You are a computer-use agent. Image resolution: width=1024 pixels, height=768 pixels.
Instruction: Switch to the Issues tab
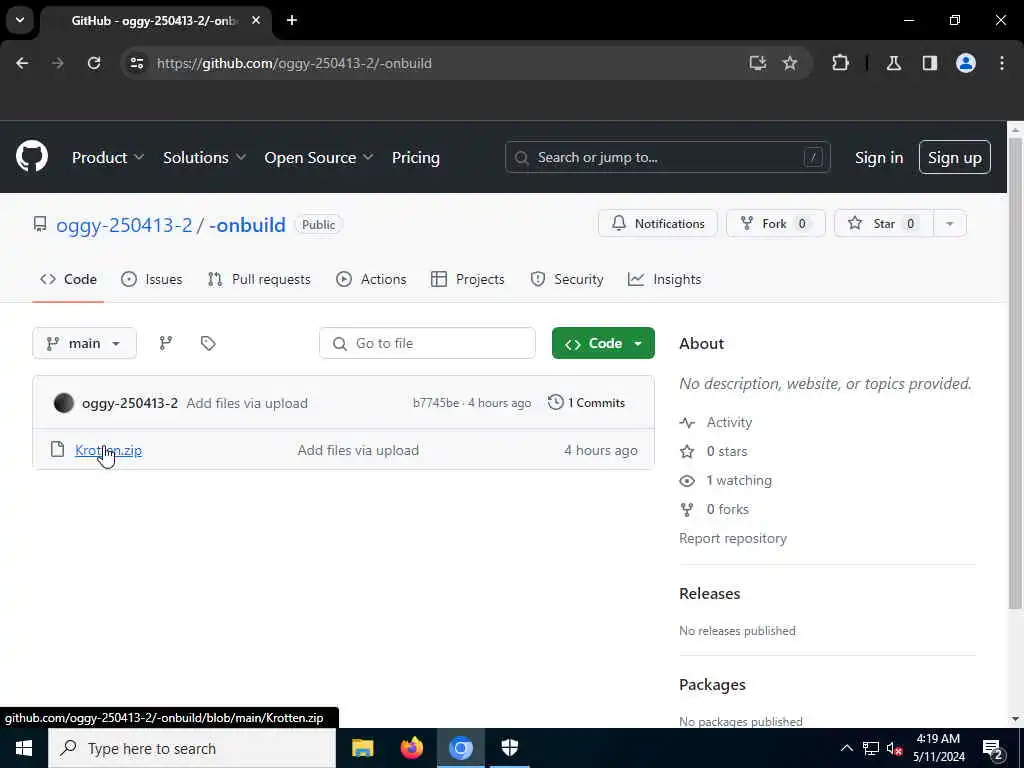pyautogui.click(x=152, y=279)
